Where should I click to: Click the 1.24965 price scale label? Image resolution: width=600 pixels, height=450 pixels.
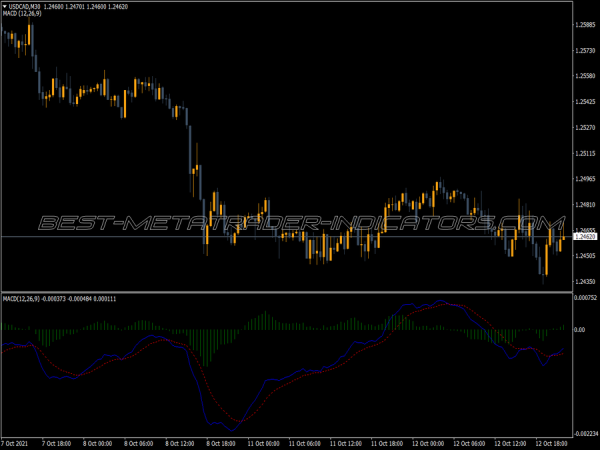tap(585, 179)
